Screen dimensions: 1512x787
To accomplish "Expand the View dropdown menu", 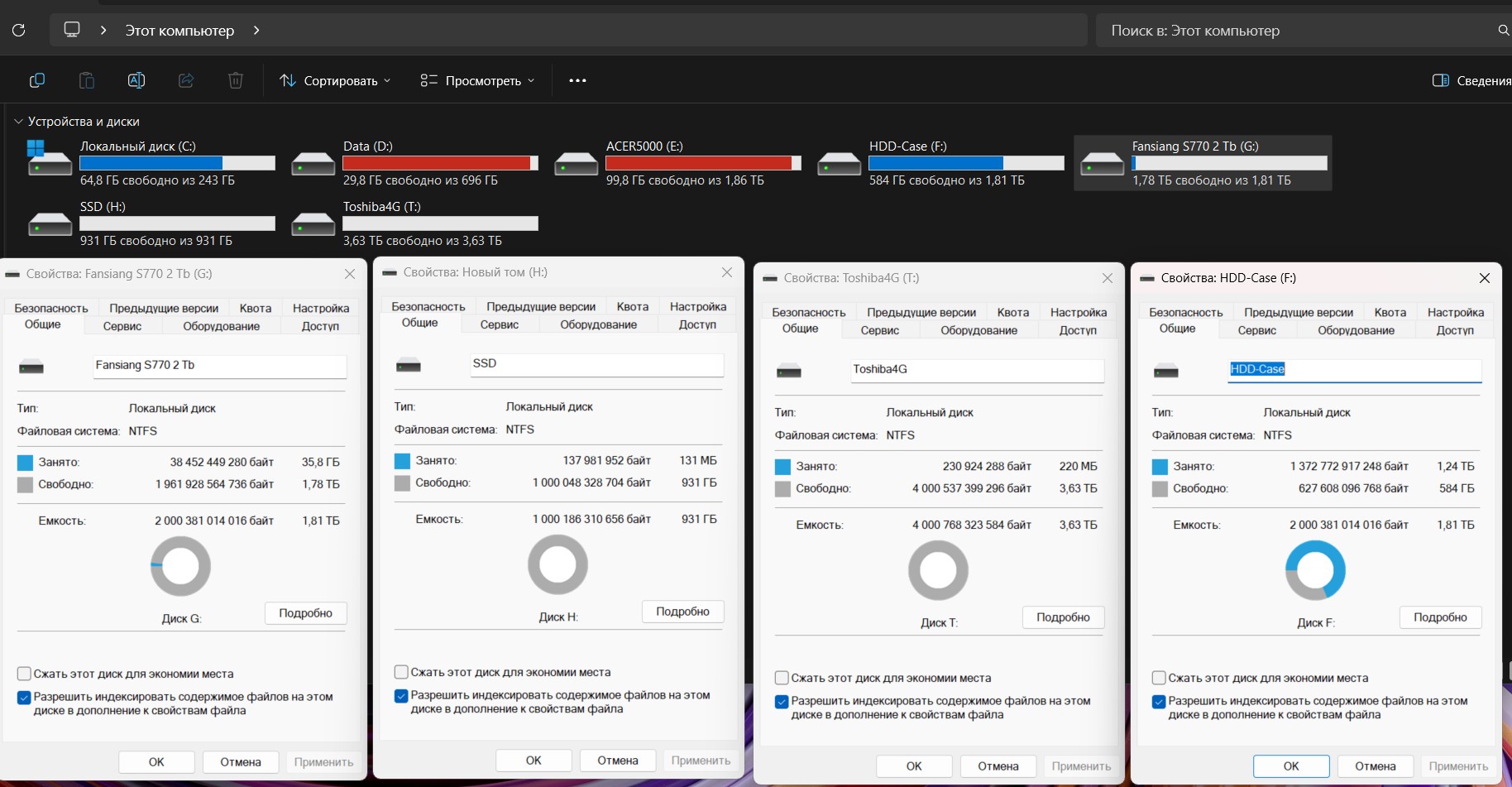I will 477,80.
